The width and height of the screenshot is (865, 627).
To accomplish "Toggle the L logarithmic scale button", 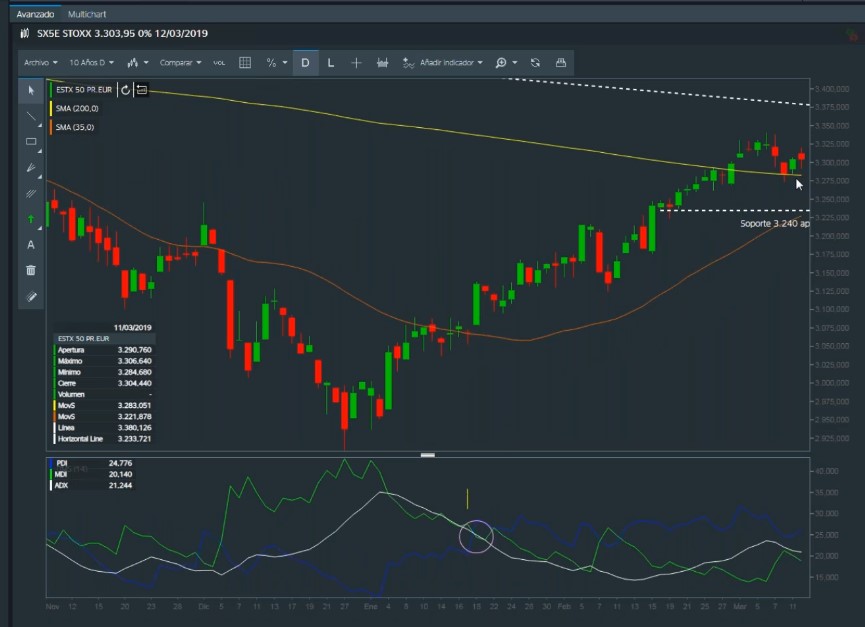I will click(331, 62).
